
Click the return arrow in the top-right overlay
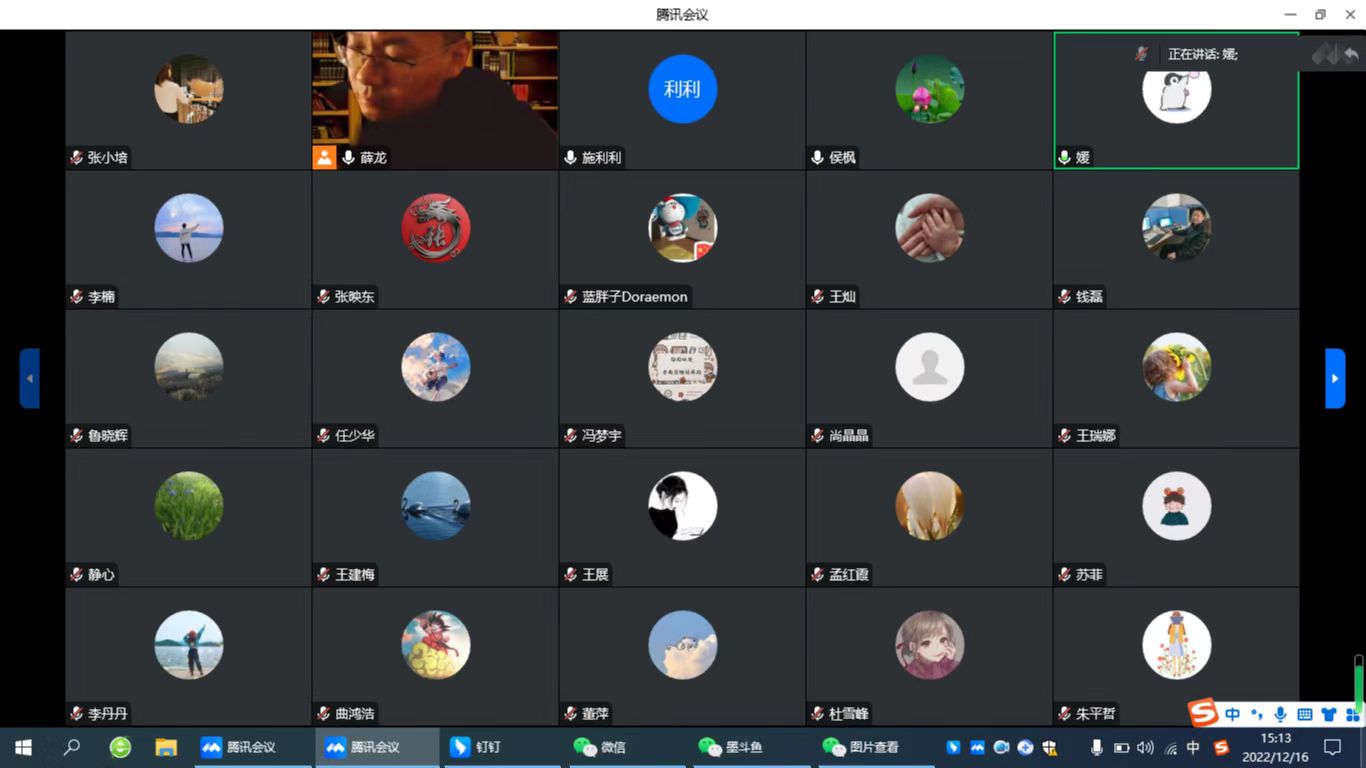(x=1351, y=54)
